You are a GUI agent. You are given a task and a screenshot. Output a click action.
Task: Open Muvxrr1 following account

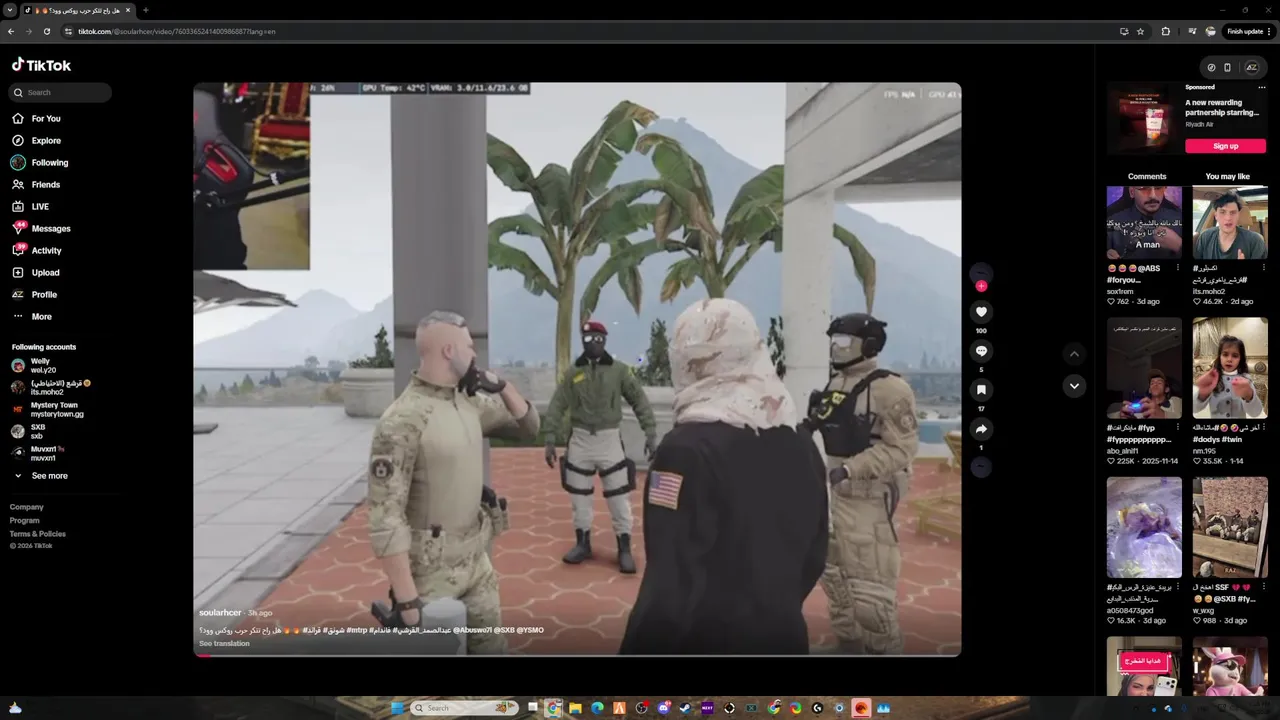(40, 453)
